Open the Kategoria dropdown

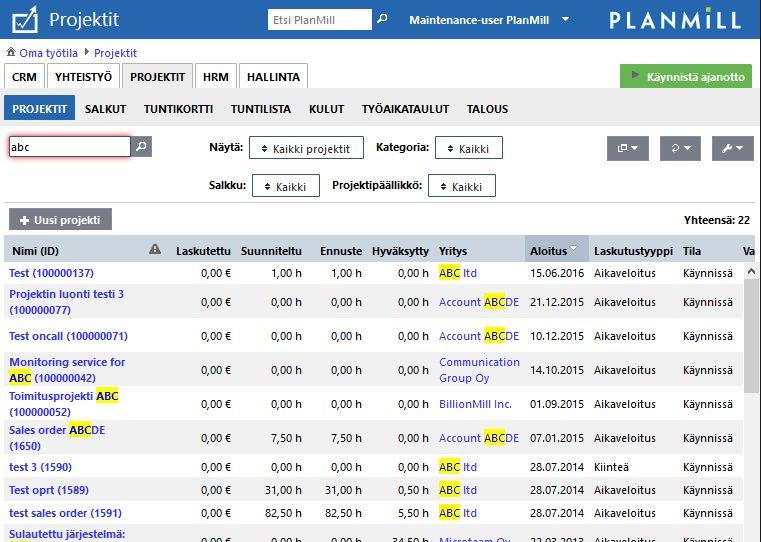469,148
